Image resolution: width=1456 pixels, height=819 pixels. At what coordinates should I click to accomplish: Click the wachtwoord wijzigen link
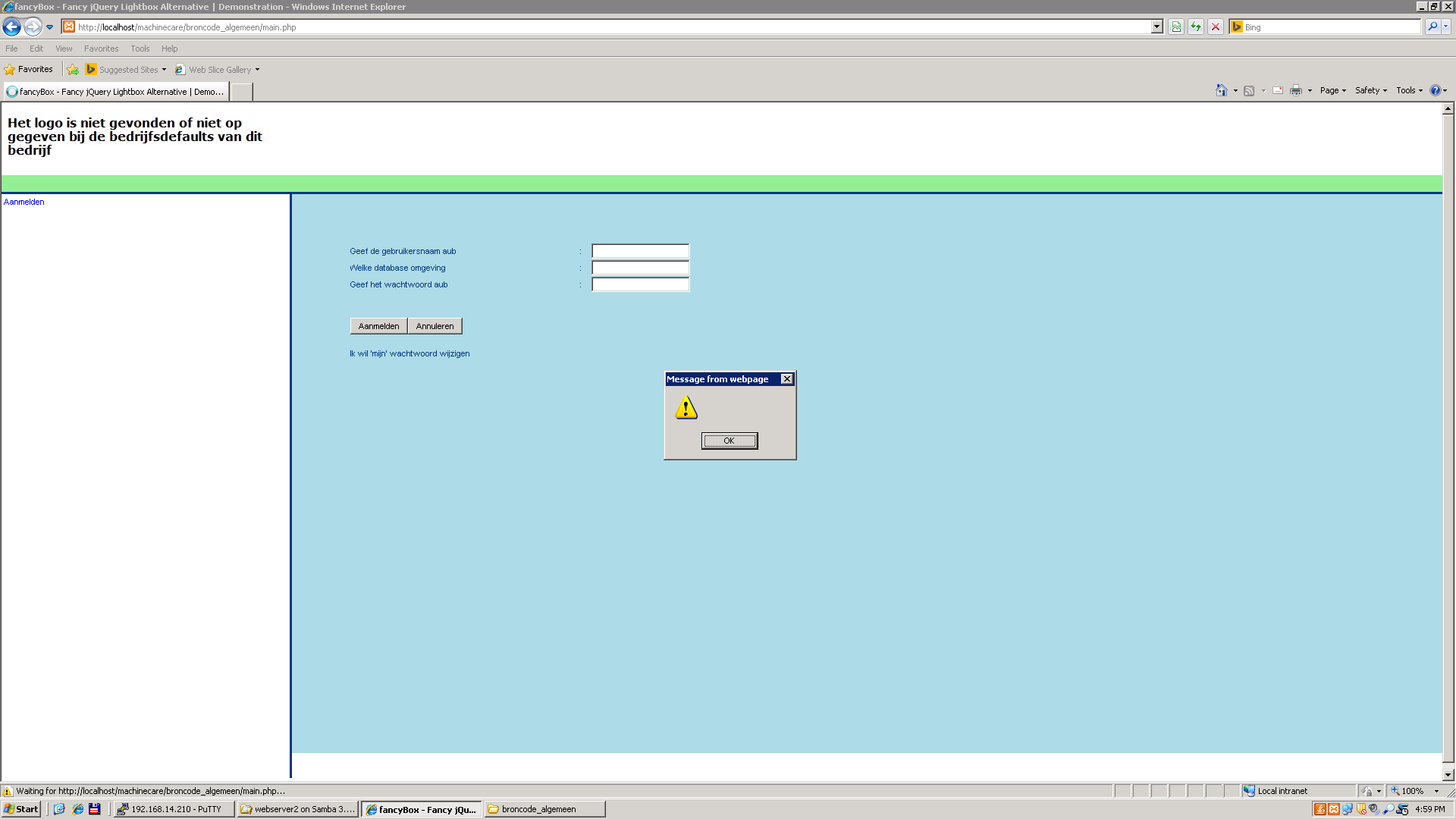409,353
